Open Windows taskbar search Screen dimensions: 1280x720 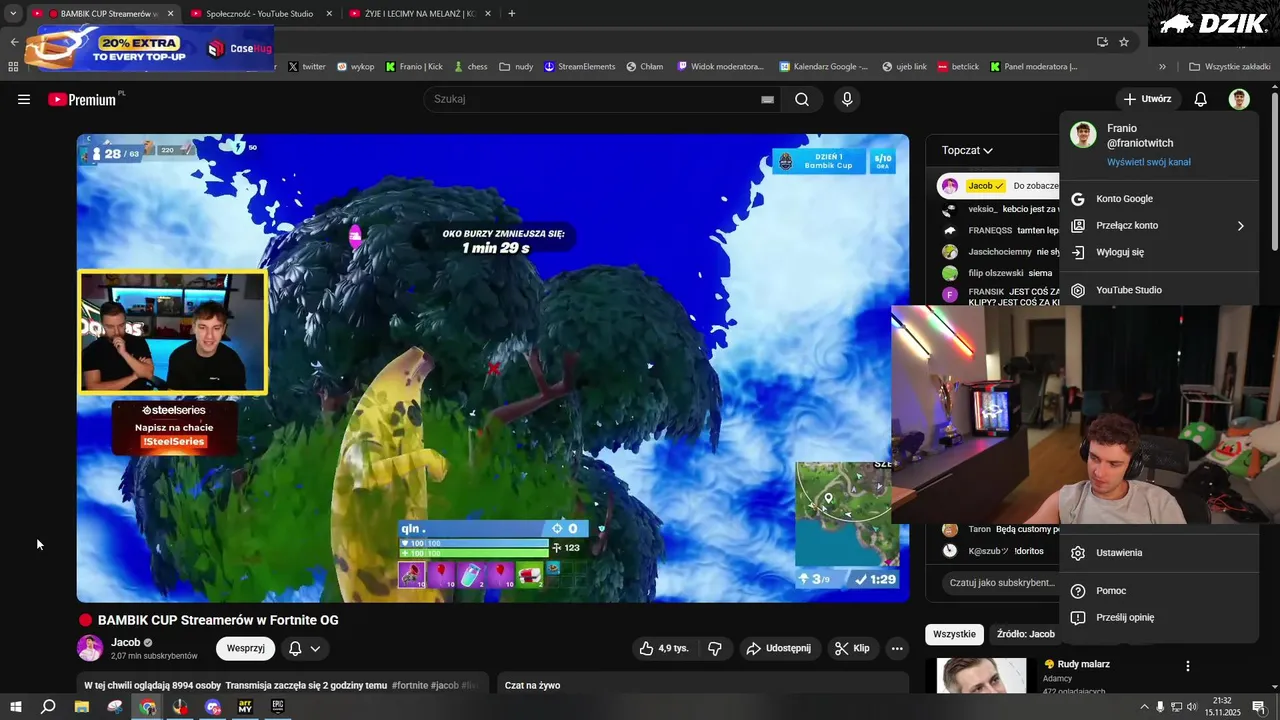point(47,707)
